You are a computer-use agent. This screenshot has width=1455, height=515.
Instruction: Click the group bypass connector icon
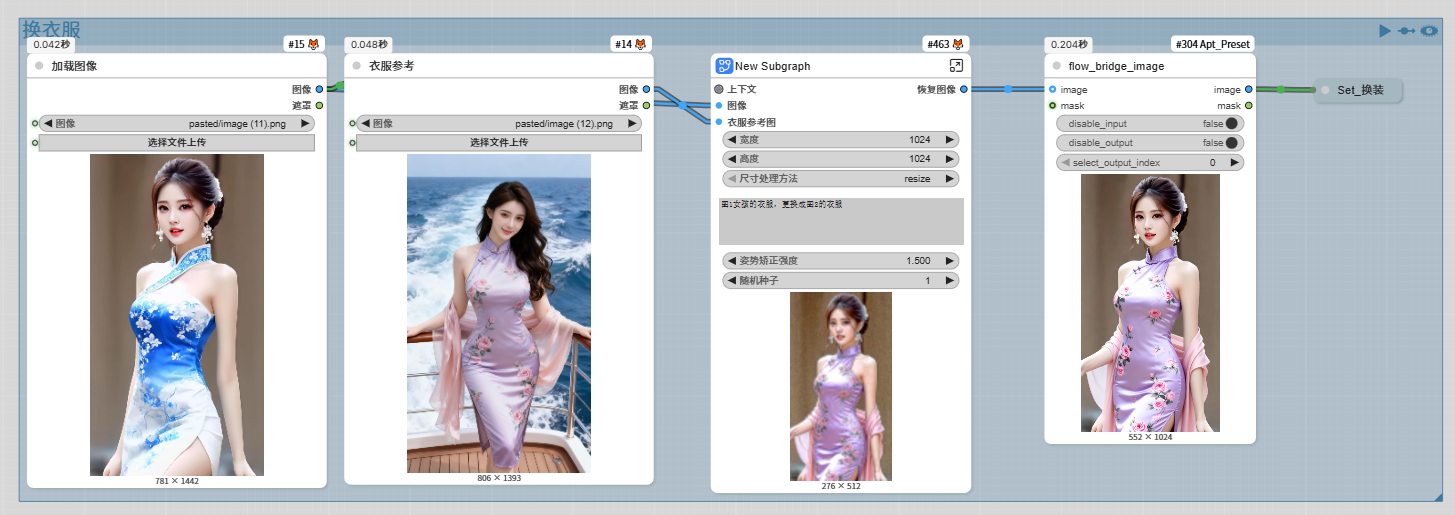click(x=1406, y=31)
